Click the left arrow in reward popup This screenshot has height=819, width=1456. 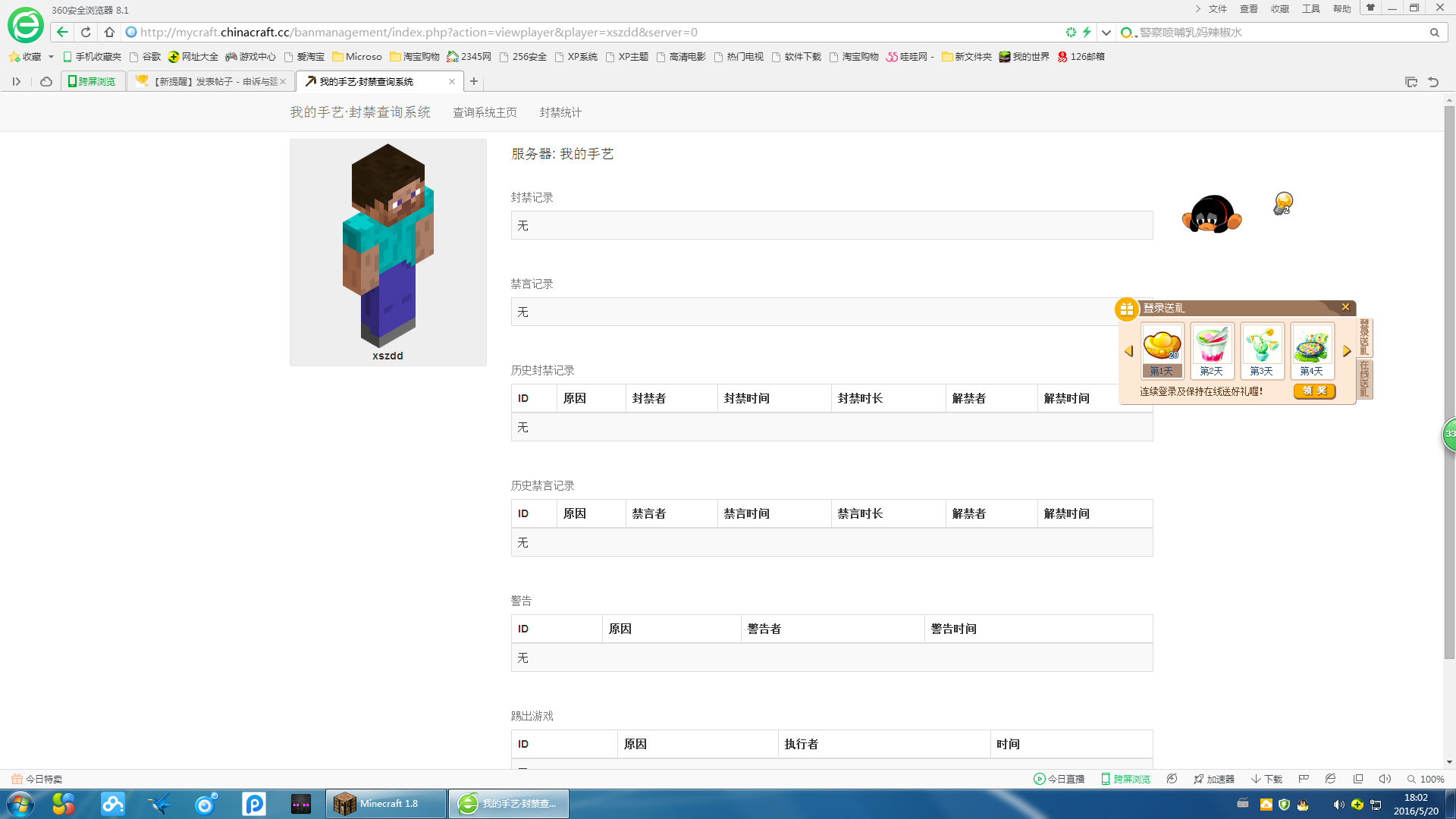click(x=1128, y=351)
